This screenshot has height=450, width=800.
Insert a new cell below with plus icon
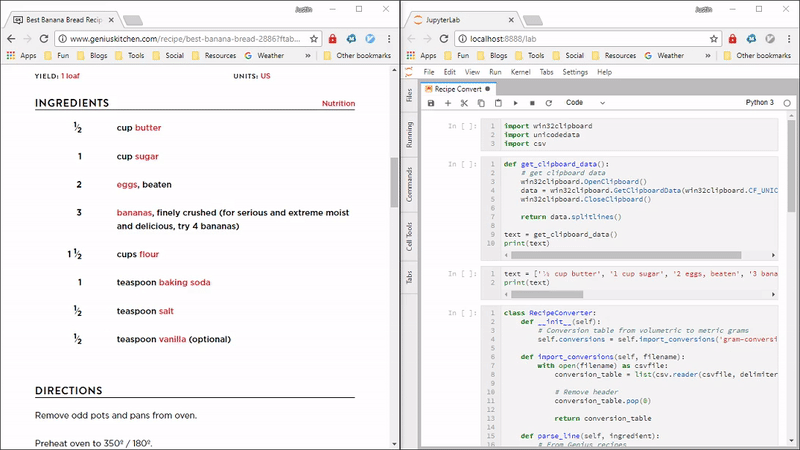pos(448,103)
